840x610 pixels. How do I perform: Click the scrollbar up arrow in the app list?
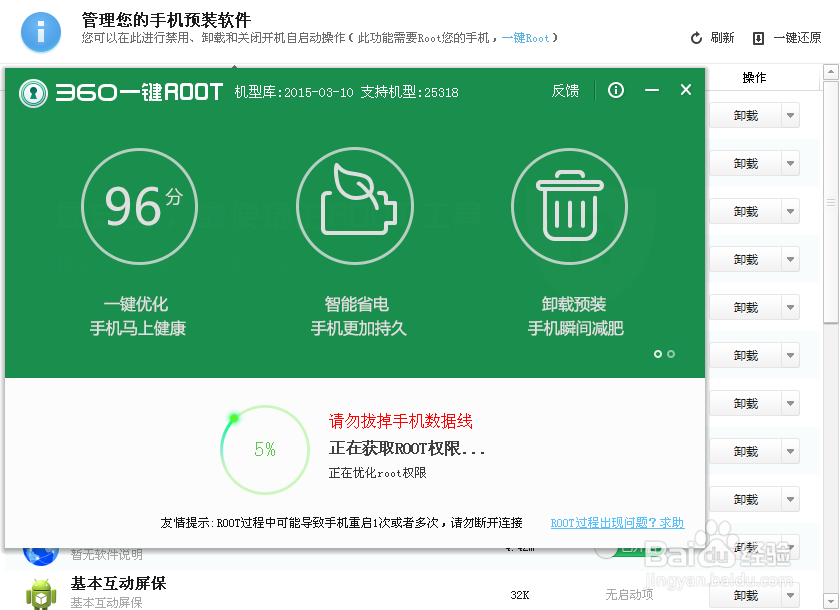pos(830,71)
